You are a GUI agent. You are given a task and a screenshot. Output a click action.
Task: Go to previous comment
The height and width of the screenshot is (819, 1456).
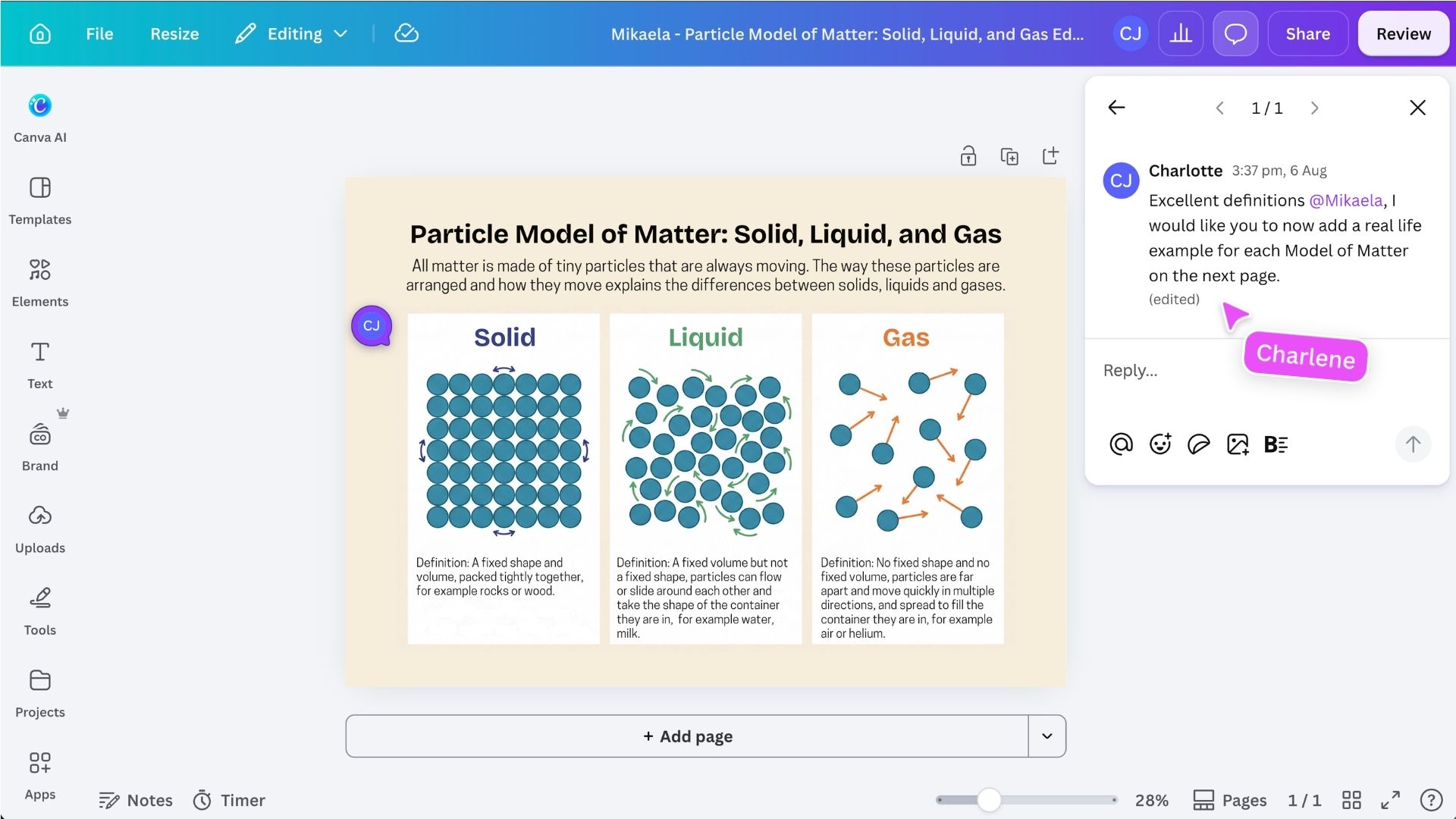[1219, 108]
